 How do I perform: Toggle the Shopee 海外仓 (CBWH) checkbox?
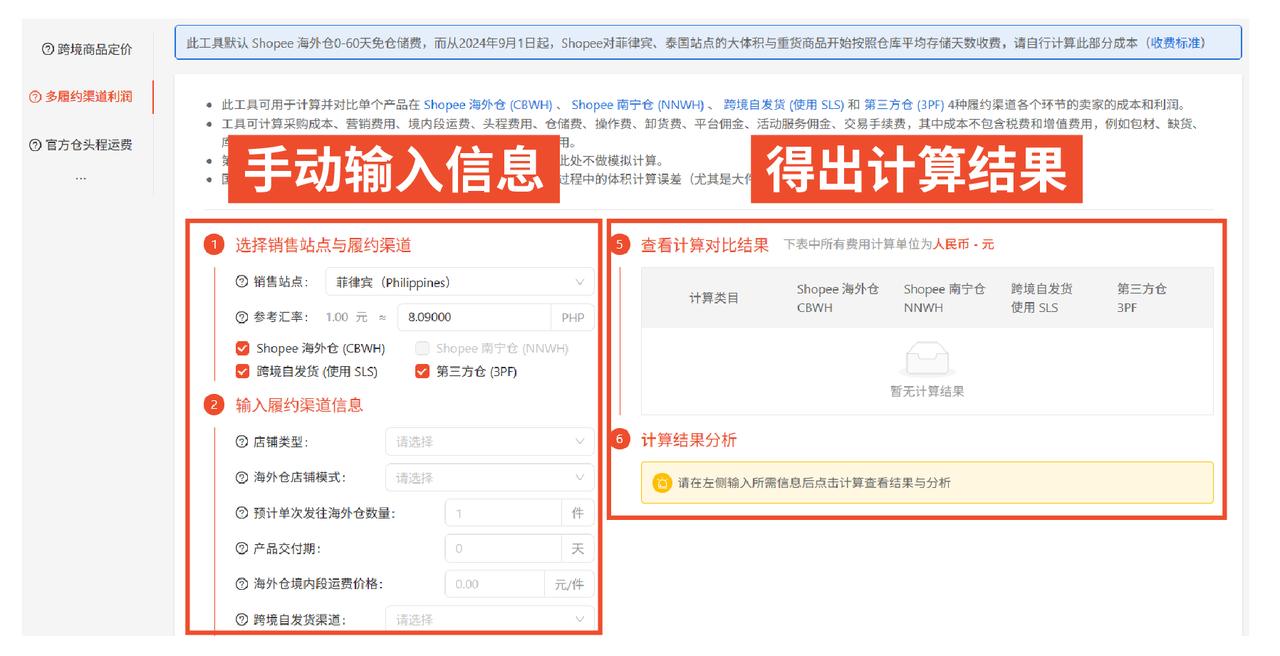pyautogui.click(x=242, y=349)
